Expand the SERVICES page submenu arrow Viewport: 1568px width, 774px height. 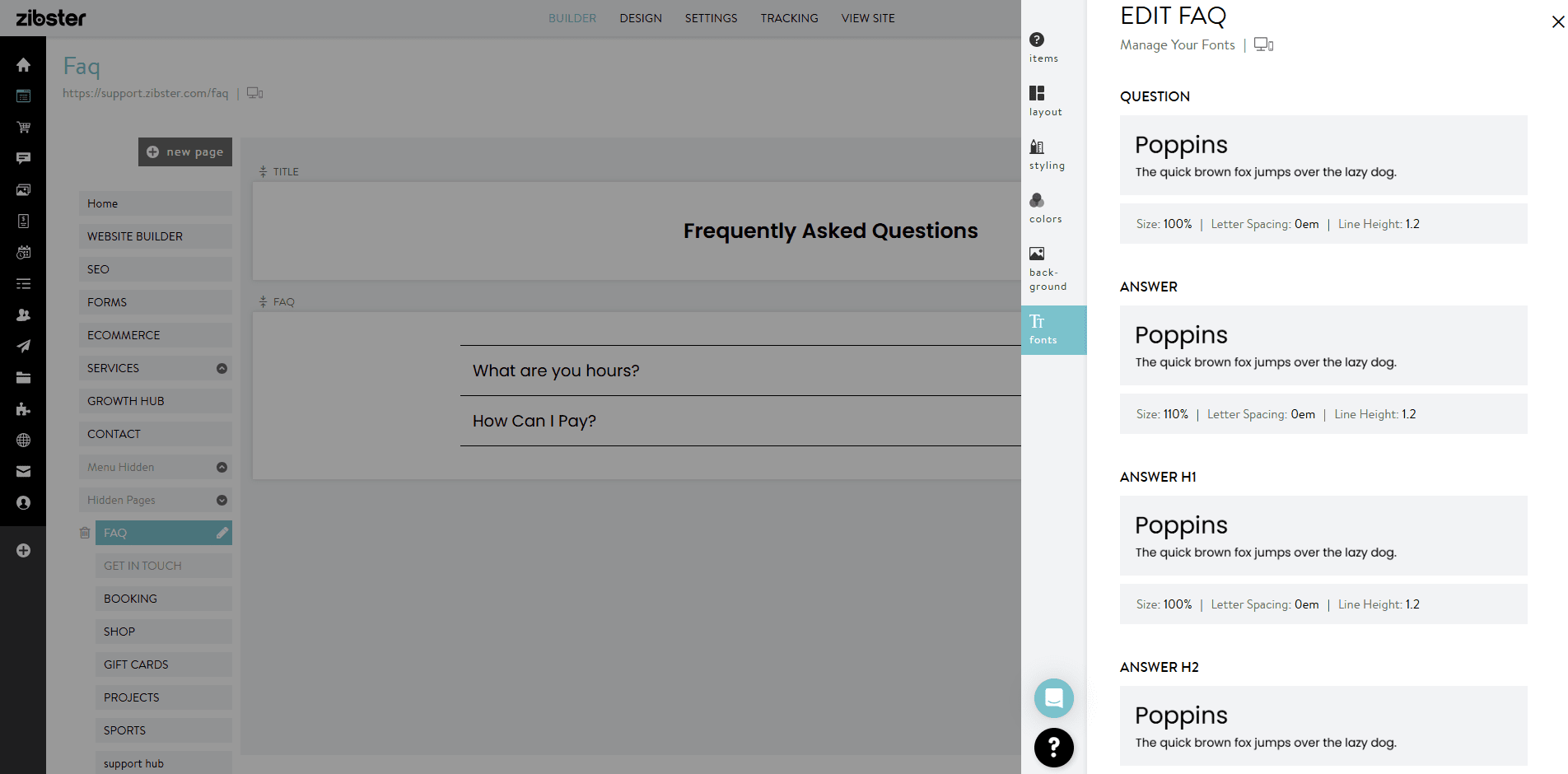coord(222,368)
